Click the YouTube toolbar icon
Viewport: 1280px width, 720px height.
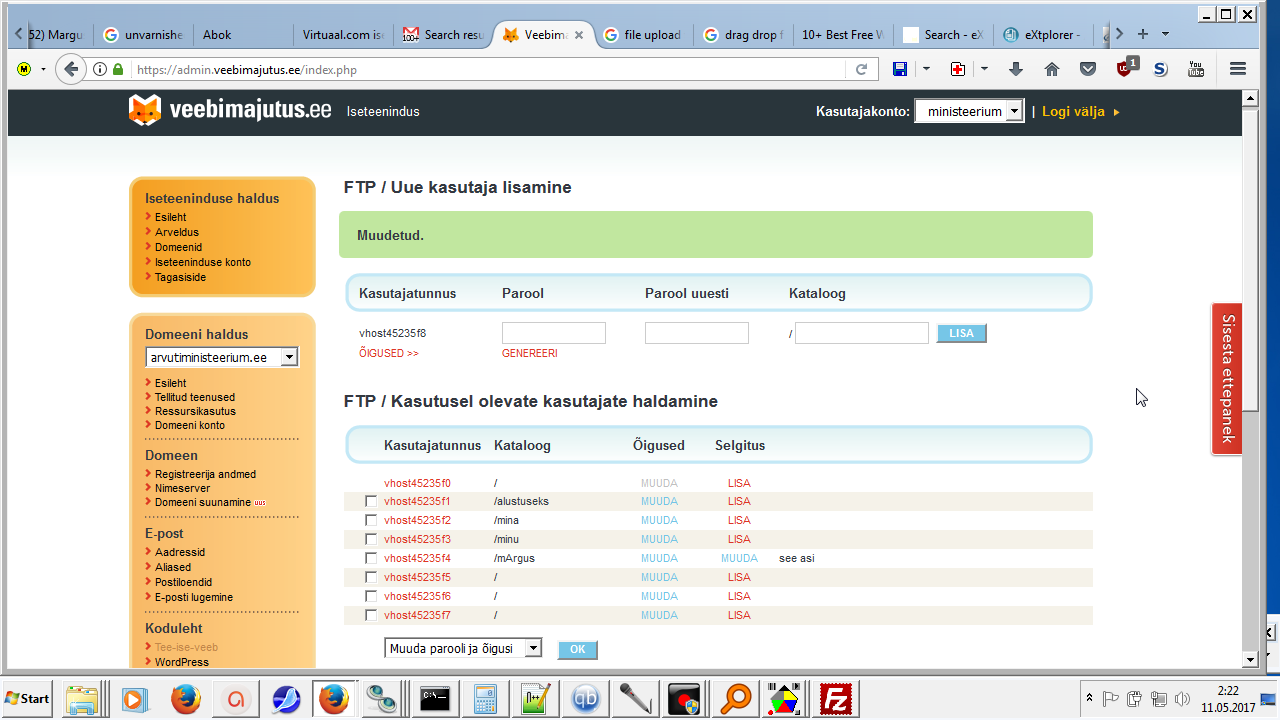(x=1196, y=69)
